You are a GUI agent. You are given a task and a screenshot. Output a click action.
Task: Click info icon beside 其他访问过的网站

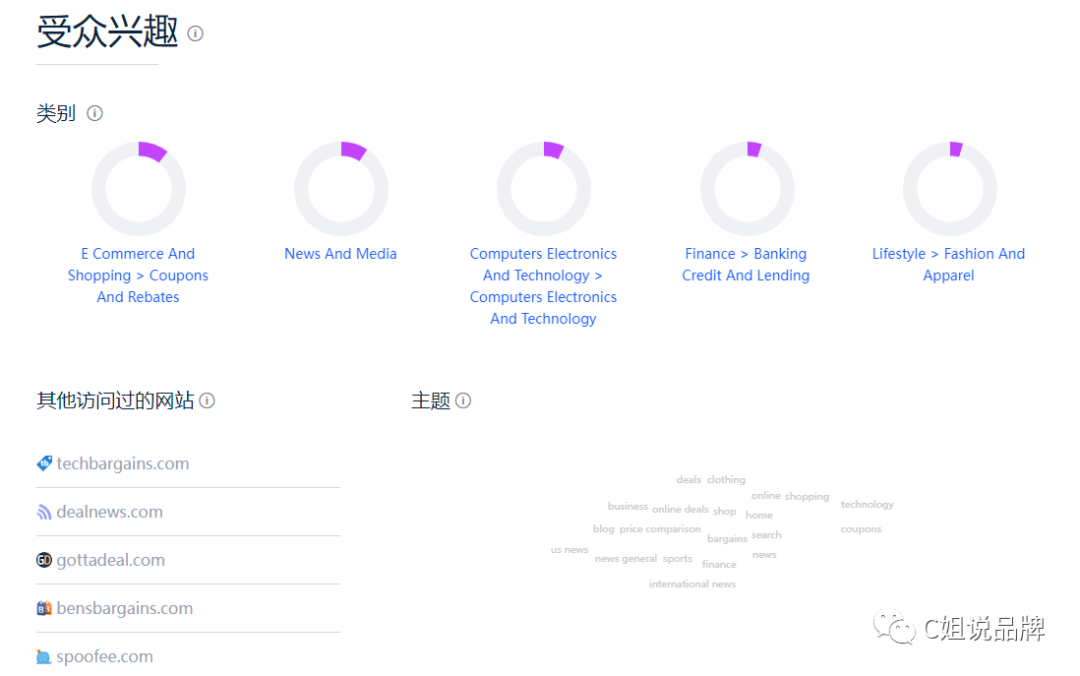tap(207, 401)
